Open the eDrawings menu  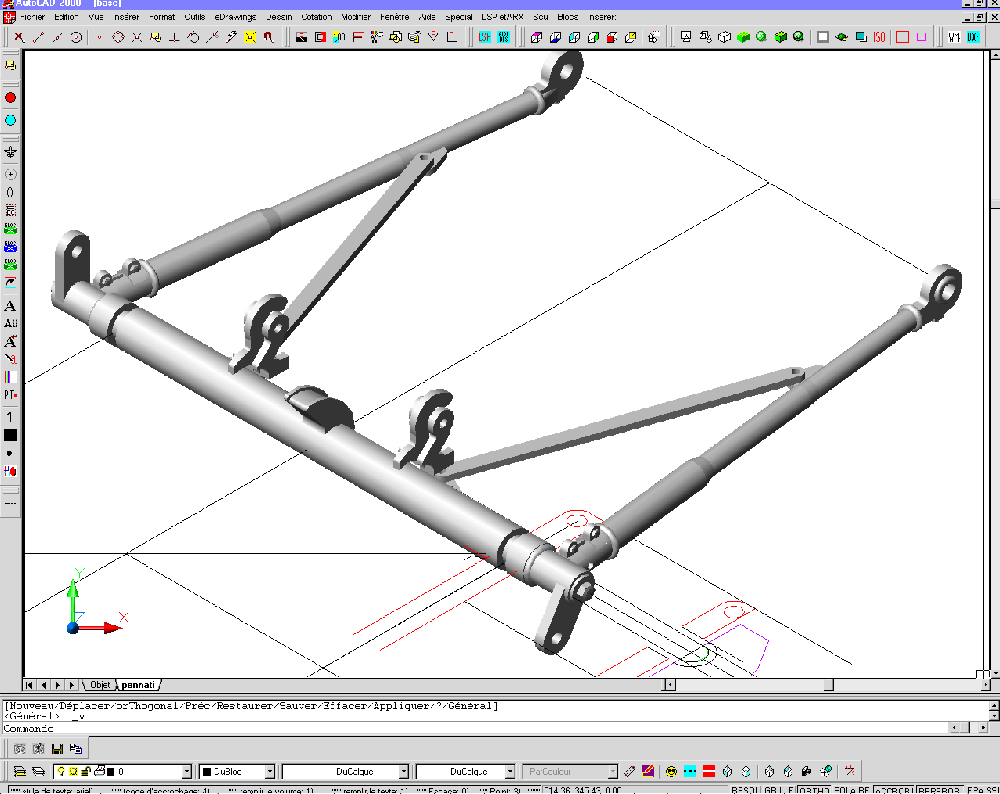pyautogui.click(x=235, y=17)
